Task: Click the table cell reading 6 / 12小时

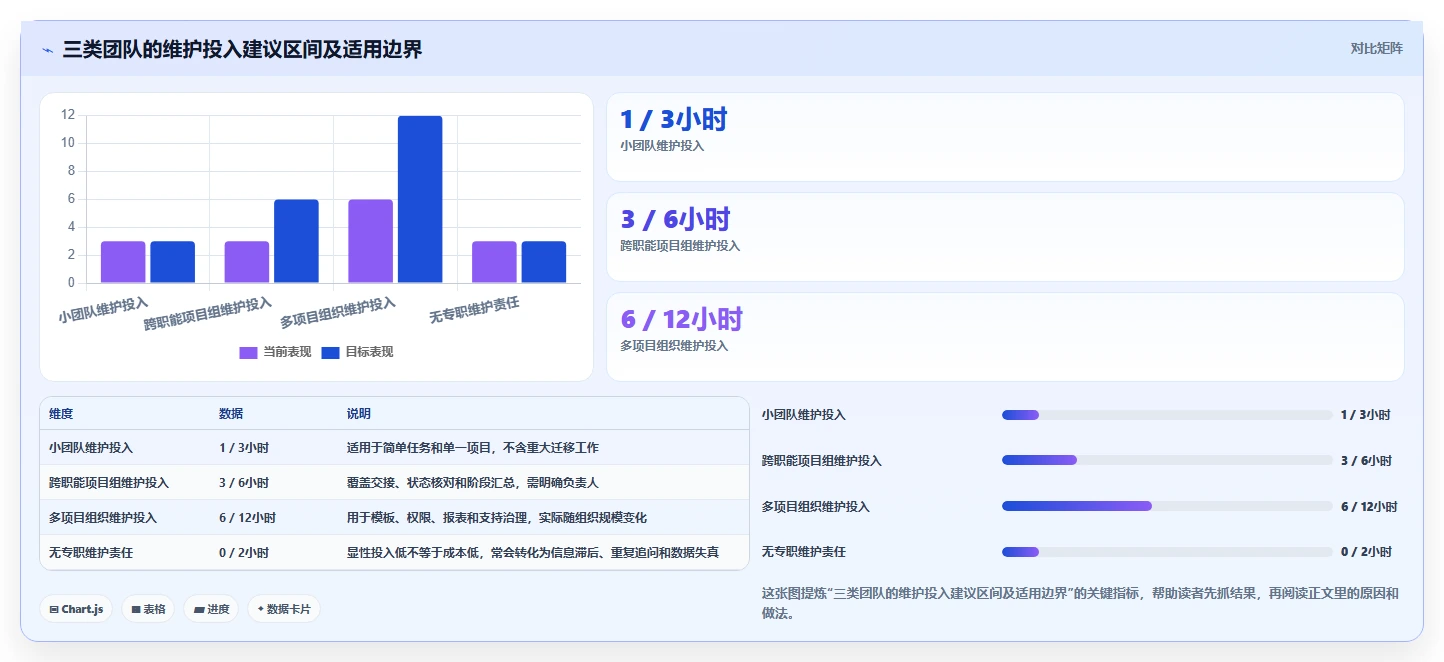Action: point(248,517)
